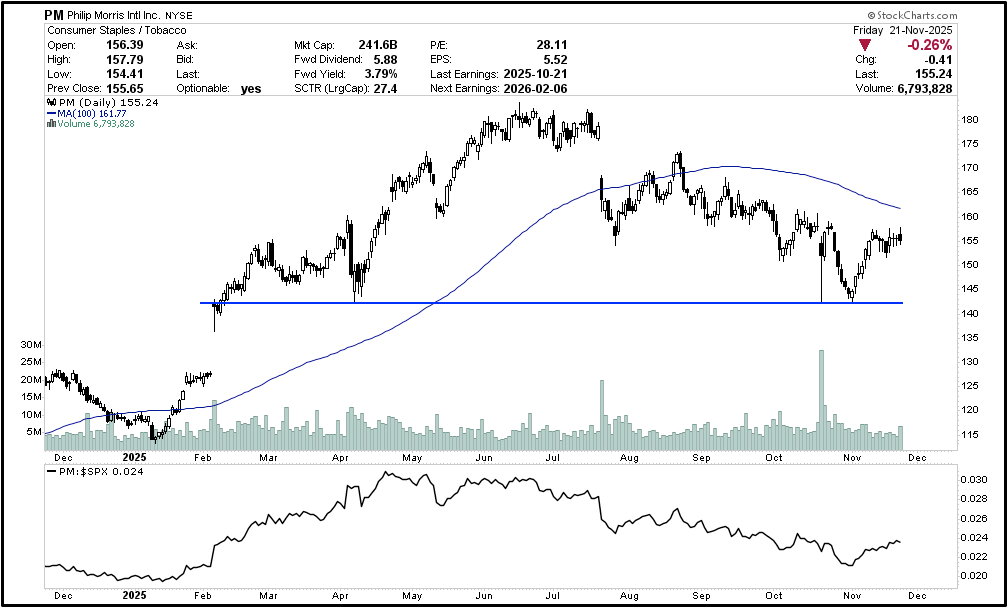
Task: Click the Next Earnings date 2026-02-06
Action: [533, 89]
